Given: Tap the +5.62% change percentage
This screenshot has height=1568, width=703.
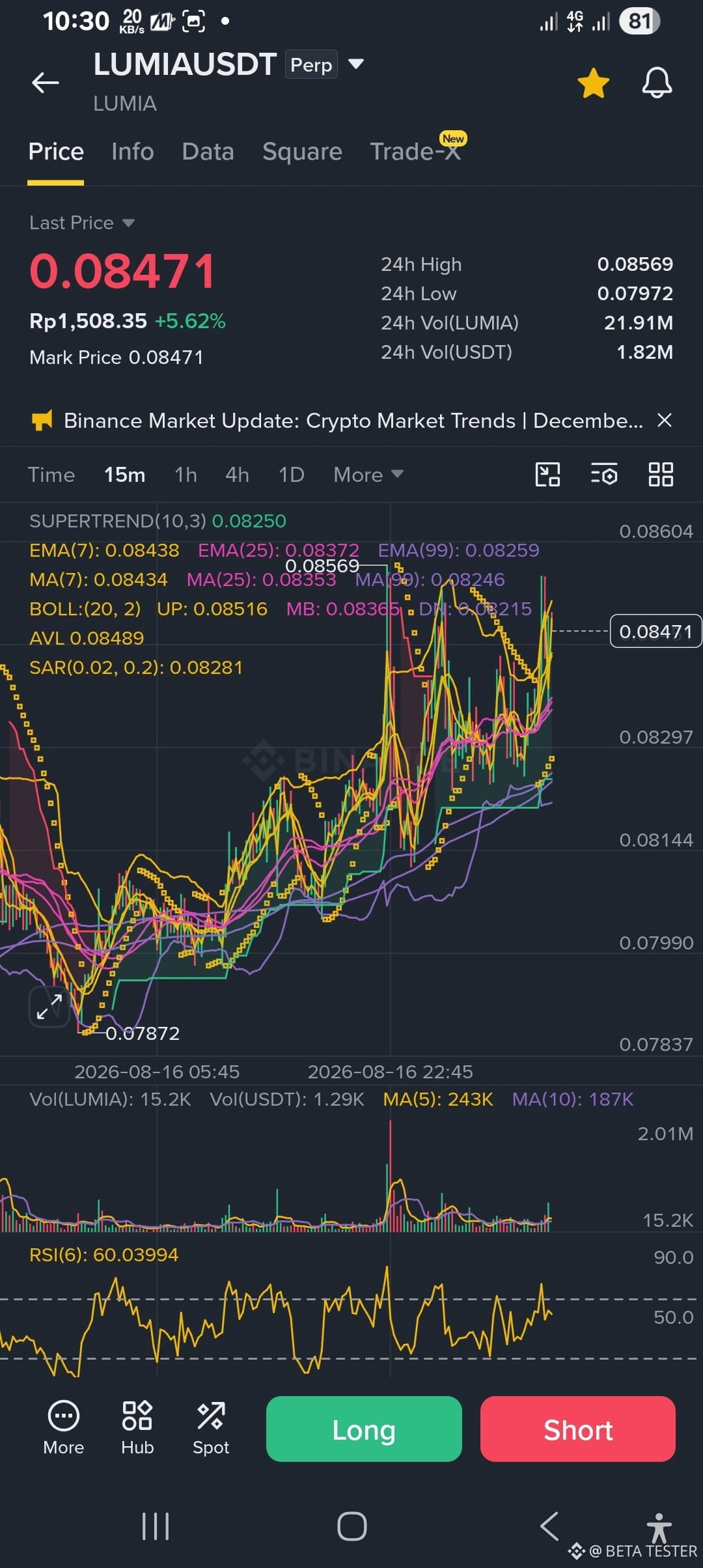Looking at the screenshot, I should tap(190, 320).
